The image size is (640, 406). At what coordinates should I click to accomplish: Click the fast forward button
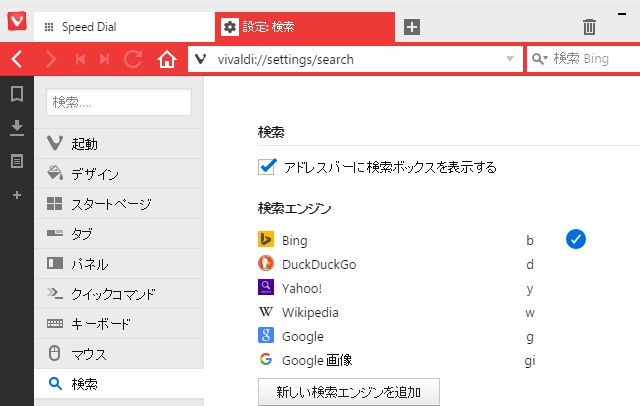click(104, 60)
